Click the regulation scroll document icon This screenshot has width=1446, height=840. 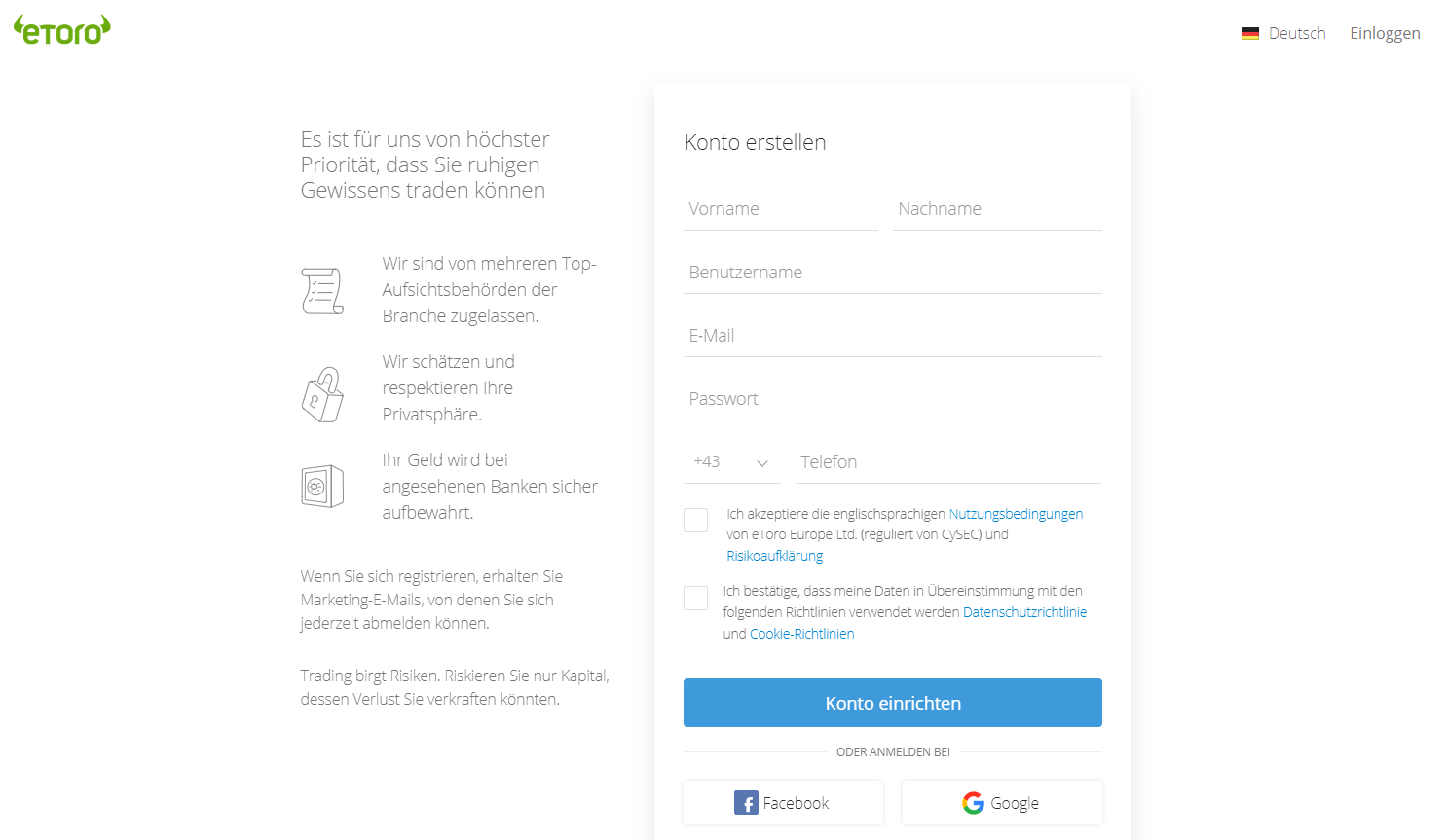(322, 291)
